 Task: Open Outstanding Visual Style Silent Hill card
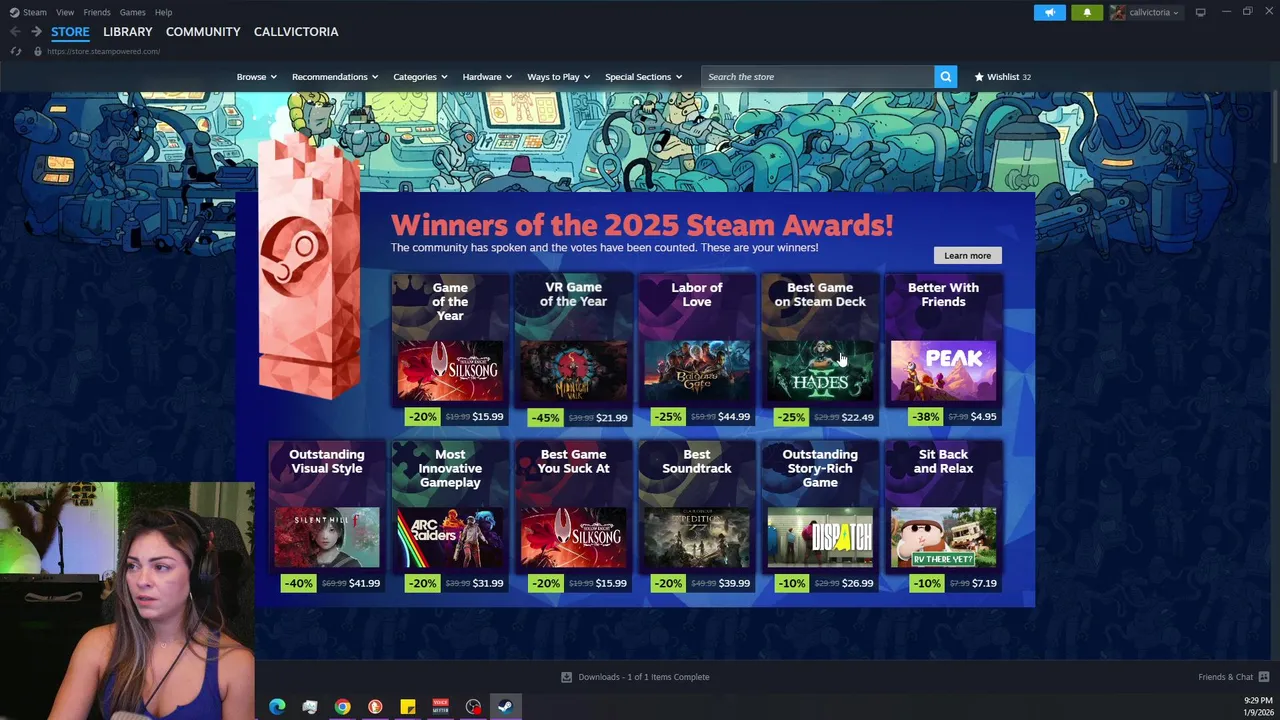[327, 517]
